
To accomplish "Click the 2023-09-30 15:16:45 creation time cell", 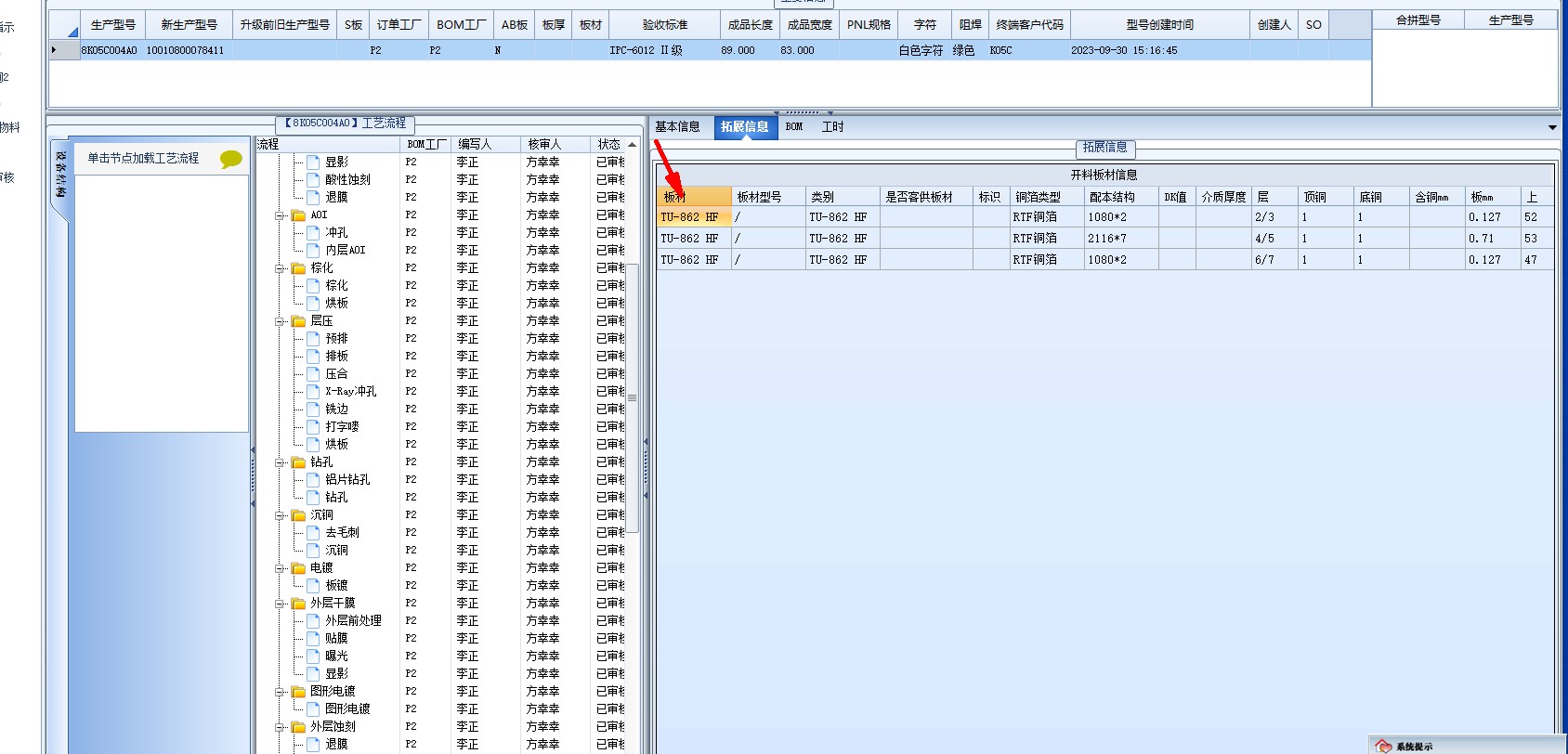I will coord(1159,50).
